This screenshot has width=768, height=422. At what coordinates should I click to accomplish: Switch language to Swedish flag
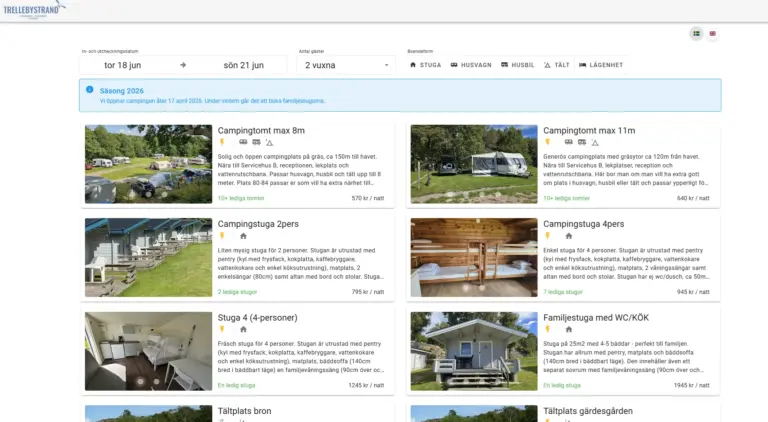(696, 33)
